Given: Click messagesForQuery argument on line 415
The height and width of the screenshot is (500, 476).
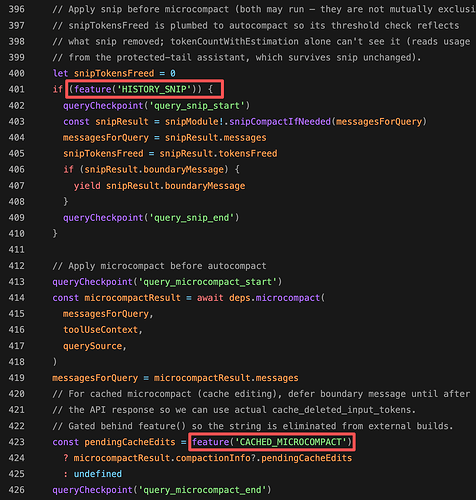Looking at the screenshot, I should [x=106, y=314].
